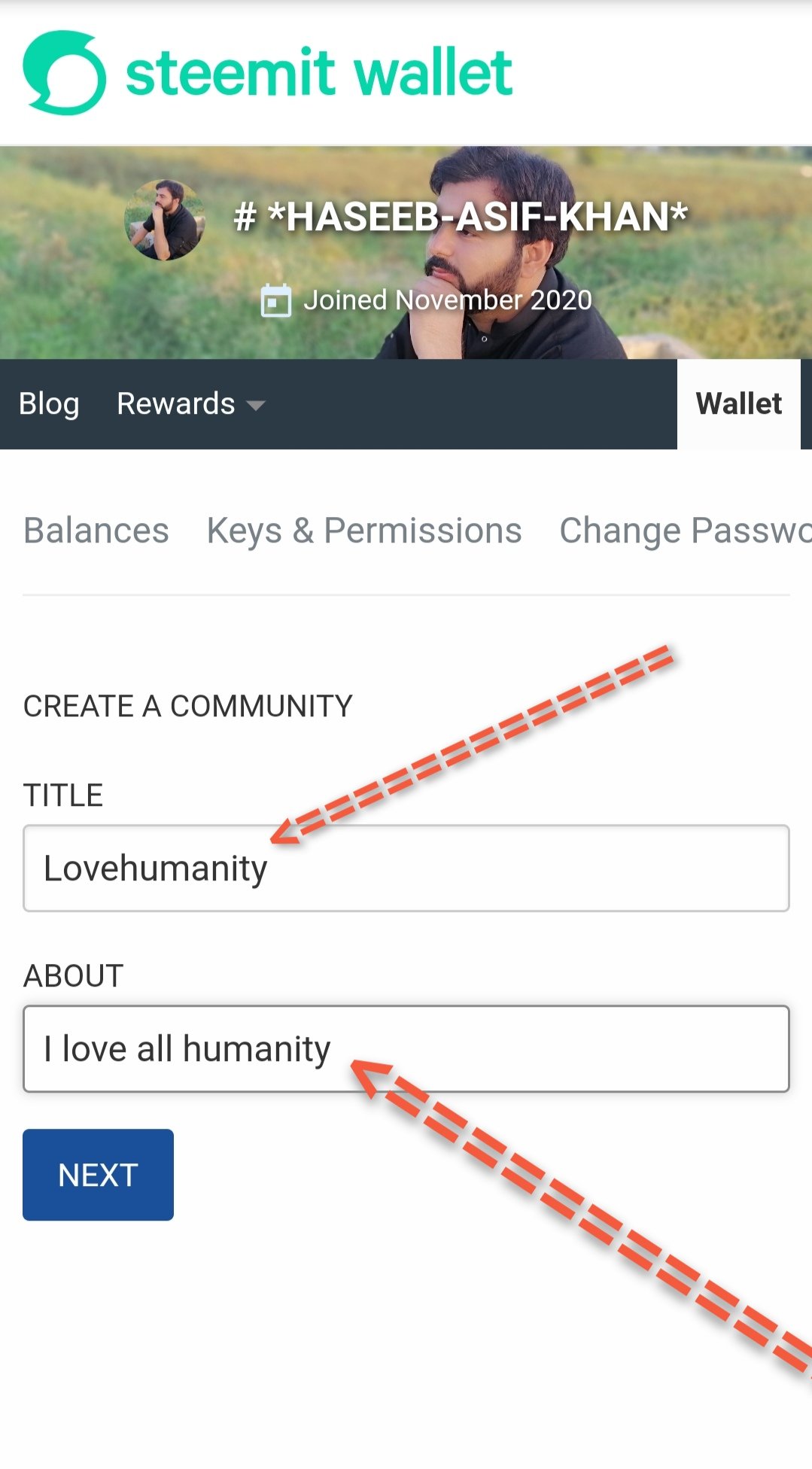The image size is (812, 1469).
Task: Open the round profile avatar picture
Action: pyautogui.click(x=165, y=220)
